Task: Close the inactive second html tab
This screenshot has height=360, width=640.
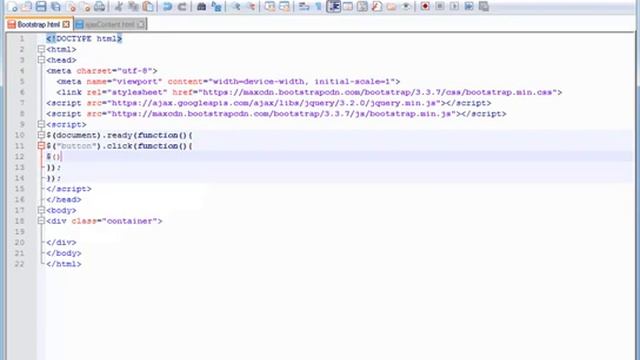Action: point(140,24)
